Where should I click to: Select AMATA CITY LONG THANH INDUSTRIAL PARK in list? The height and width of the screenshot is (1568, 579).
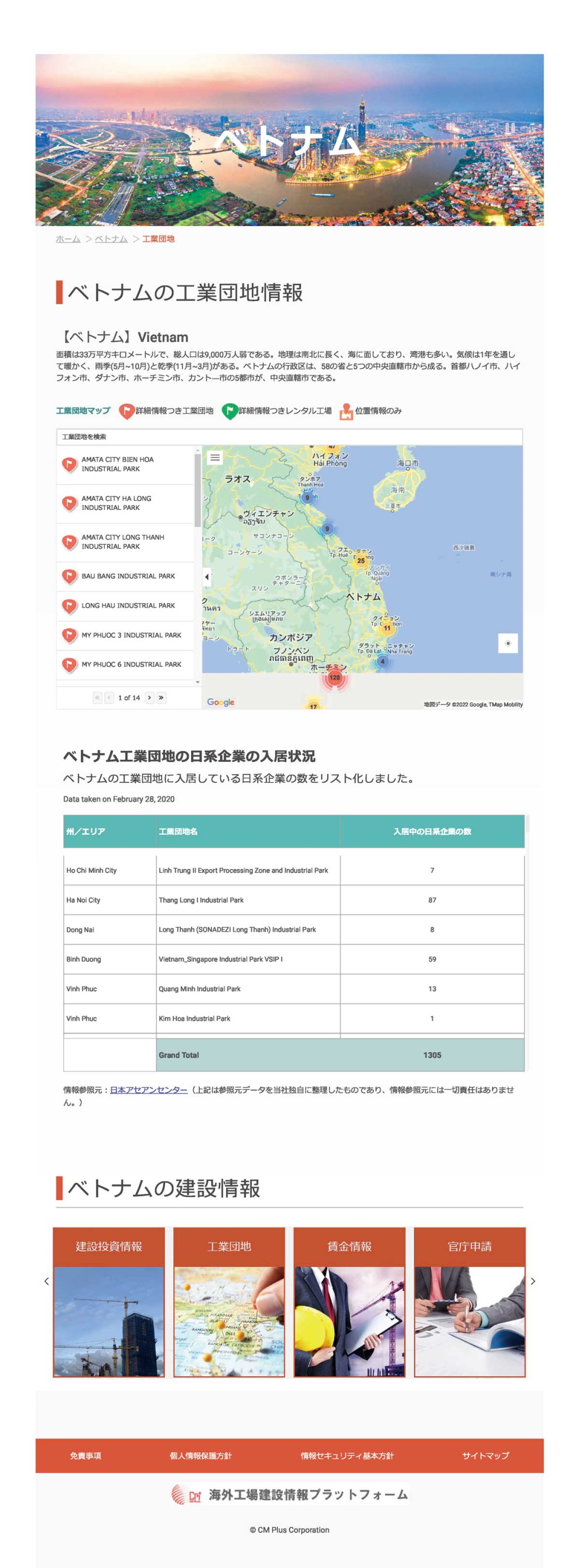click(125, 542)
